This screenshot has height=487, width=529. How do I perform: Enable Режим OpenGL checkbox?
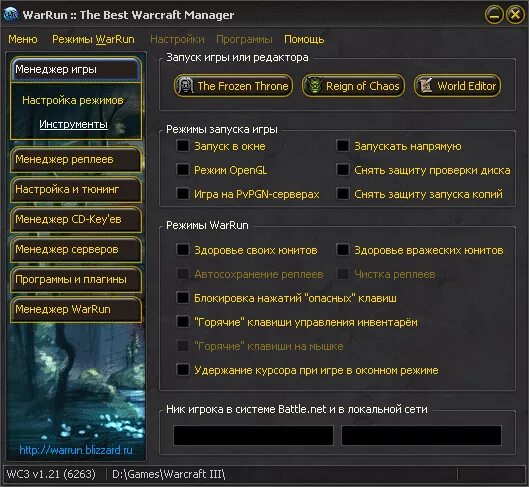[183, 170]
